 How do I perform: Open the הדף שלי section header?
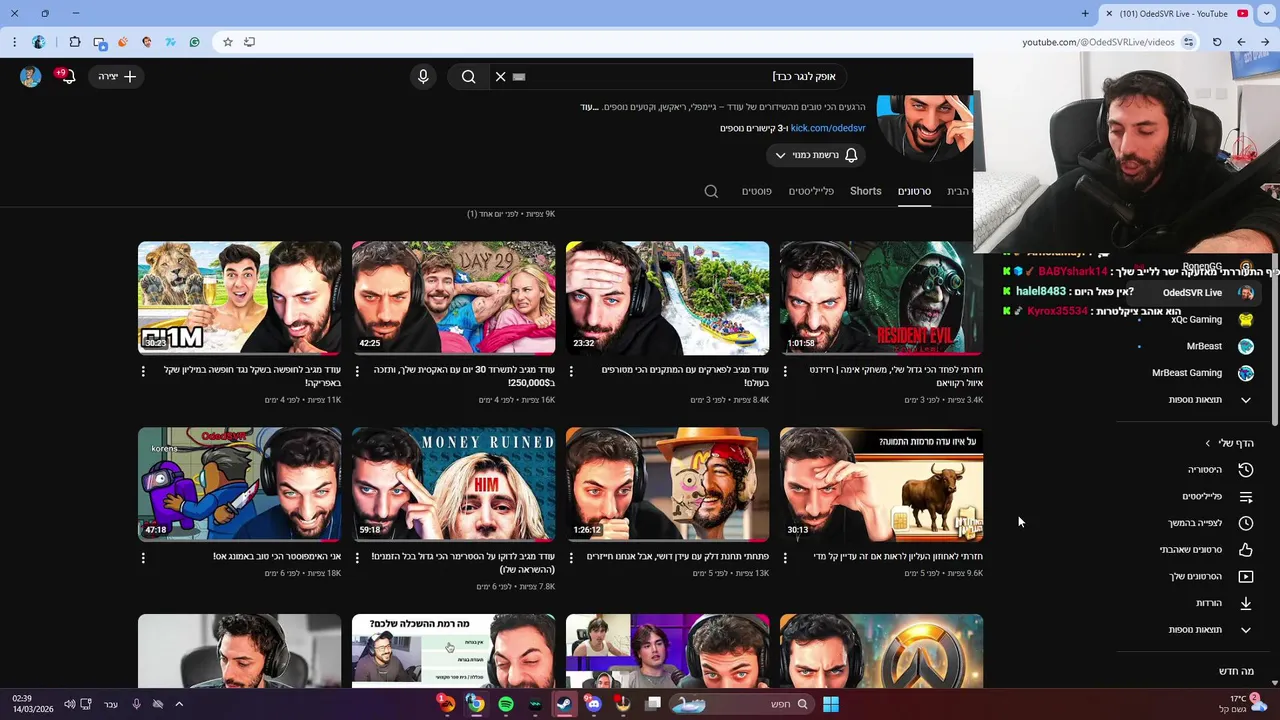(x=1230, y=443)
